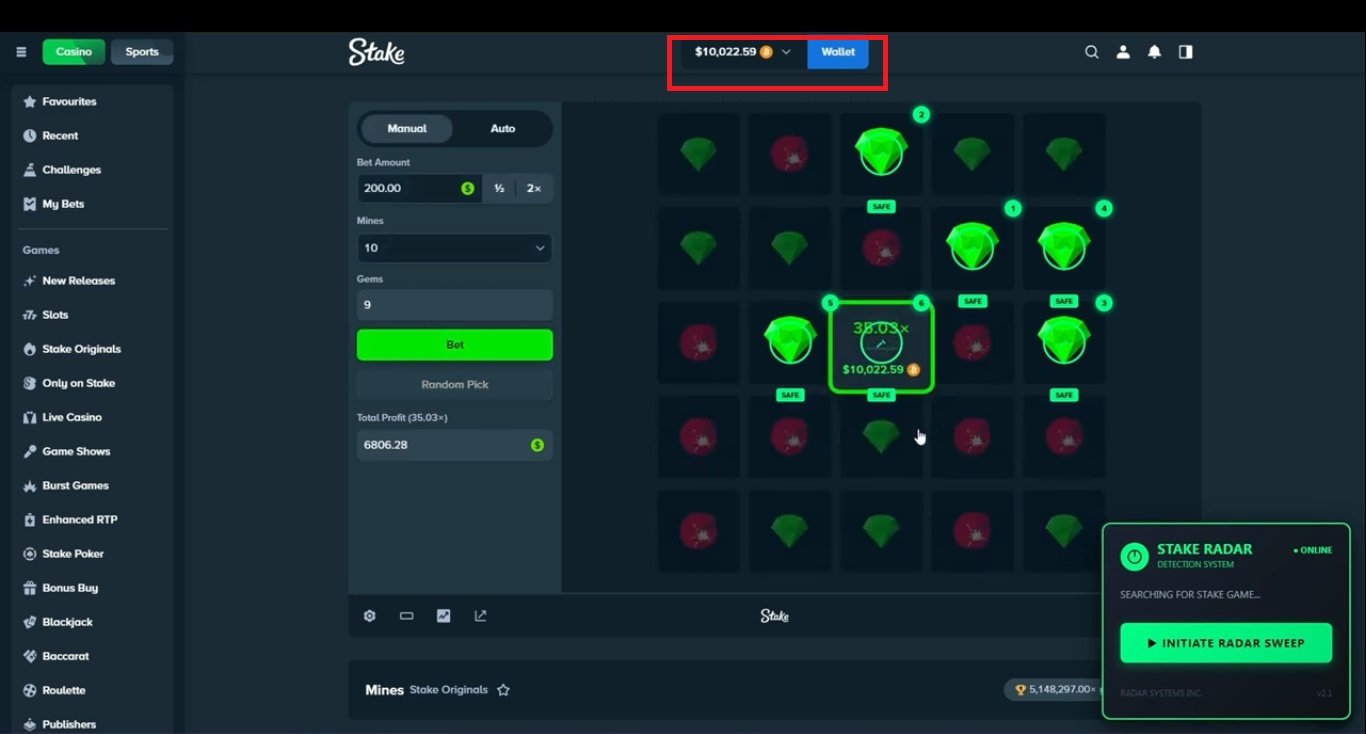The height and width of the screenshot is (734, 1366).
Task: Click the pop-out arrow icon below game
Action: pyautogui.click(x=480, y=616)
